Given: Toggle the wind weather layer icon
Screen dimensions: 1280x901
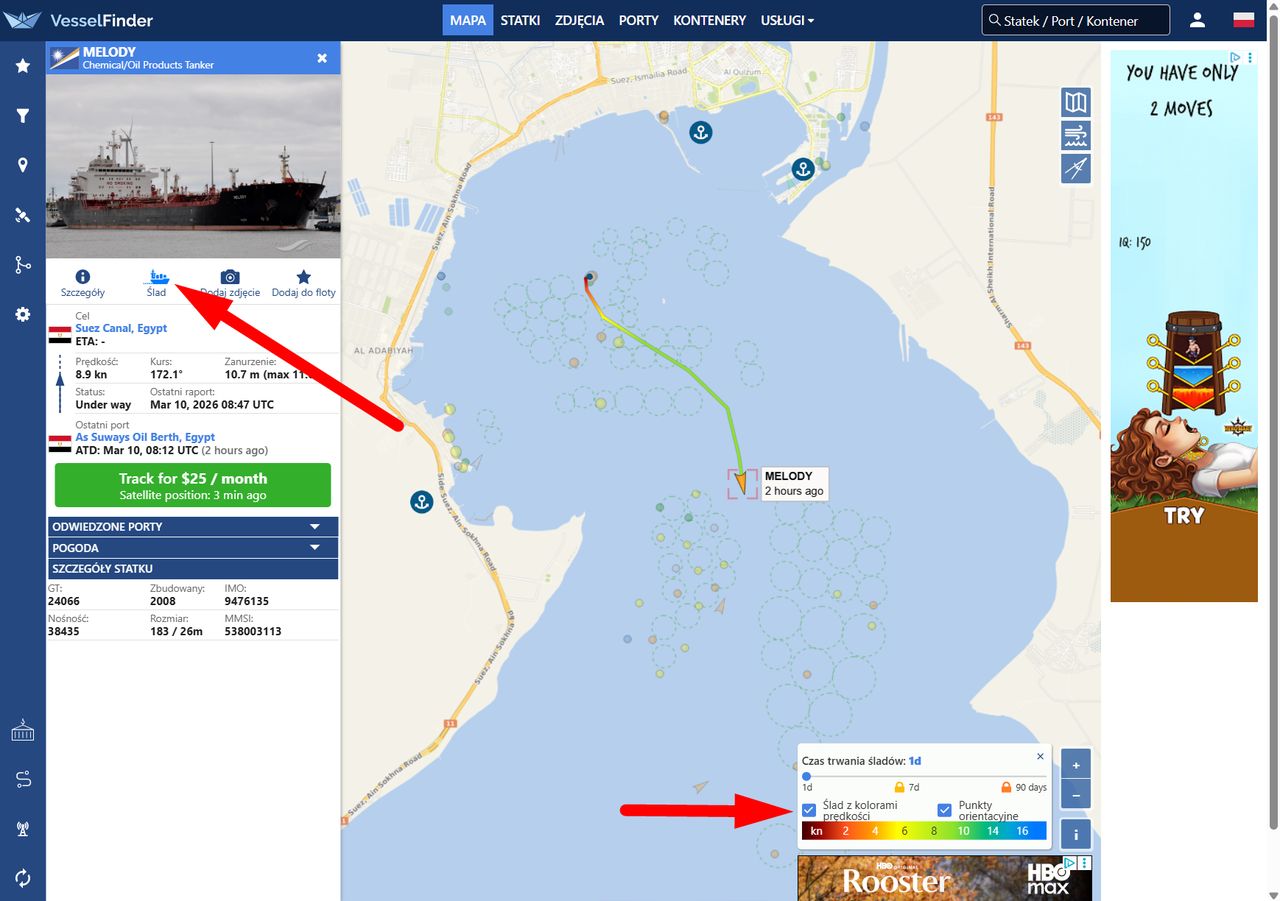Looking at the screenshot, I should click(x=1076, y=135).
